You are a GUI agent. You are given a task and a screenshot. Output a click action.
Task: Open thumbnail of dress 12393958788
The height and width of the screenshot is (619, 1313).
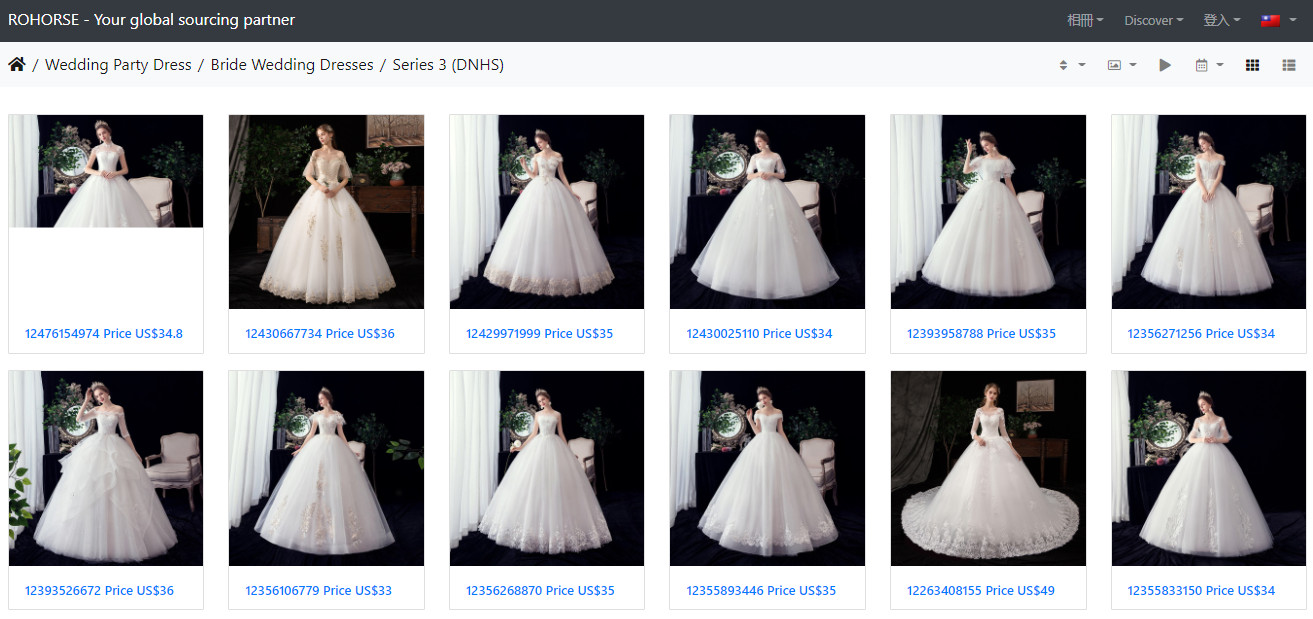(988, 211)
